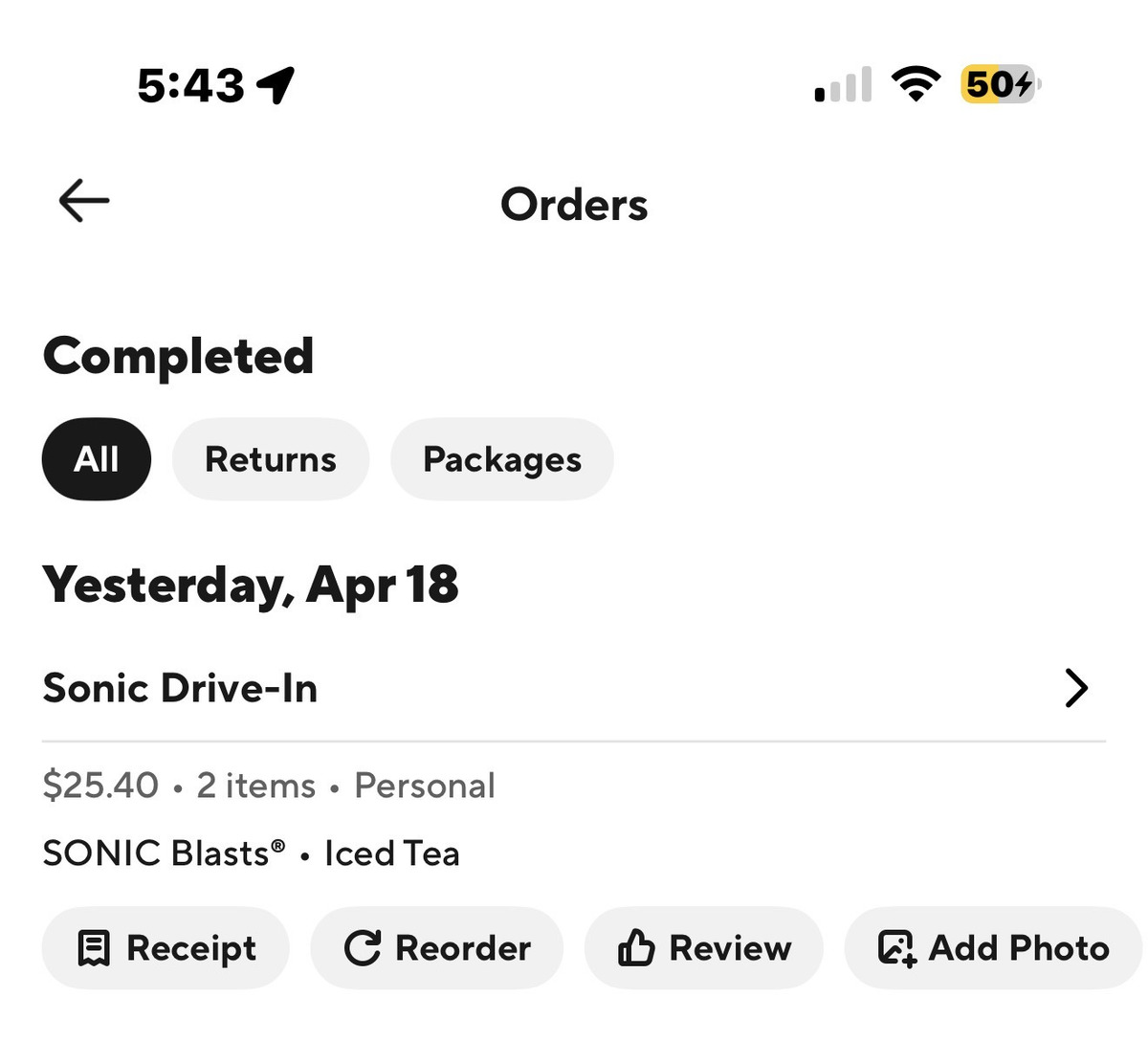
Task: Tap the back arrow icon
Action: (84, 202)
